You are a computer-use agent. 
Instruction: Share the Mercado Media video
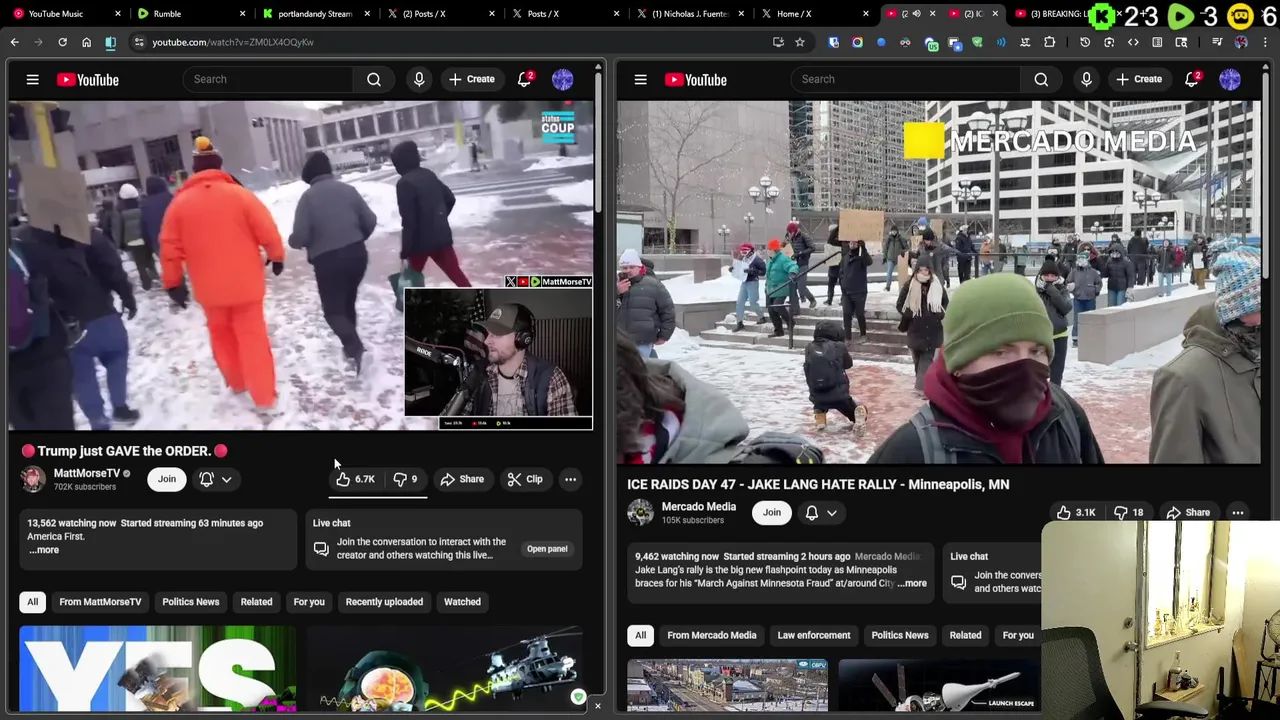click(x=1188, y=512)
